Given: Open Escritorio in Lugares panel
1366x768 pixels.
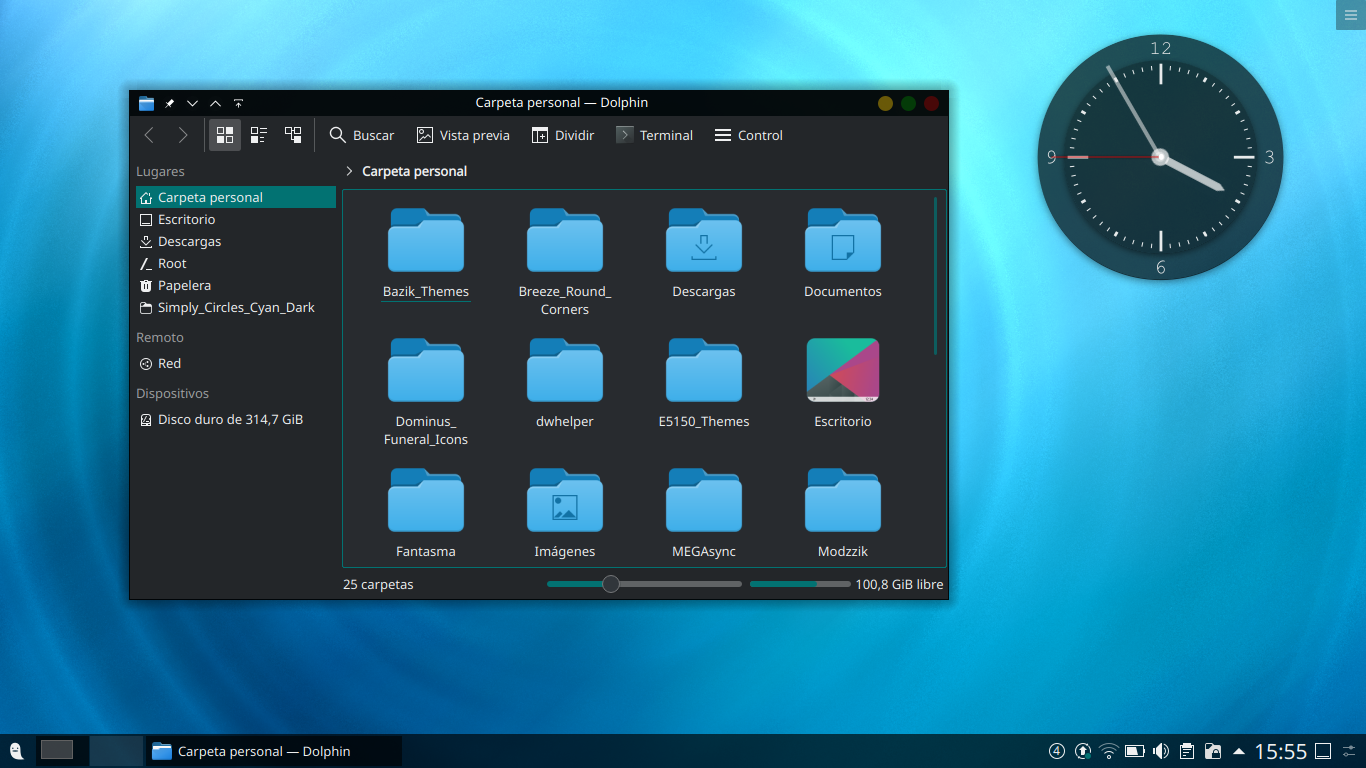Looking at the screenshot, I should pyautogui.click(x=236, y=219).
